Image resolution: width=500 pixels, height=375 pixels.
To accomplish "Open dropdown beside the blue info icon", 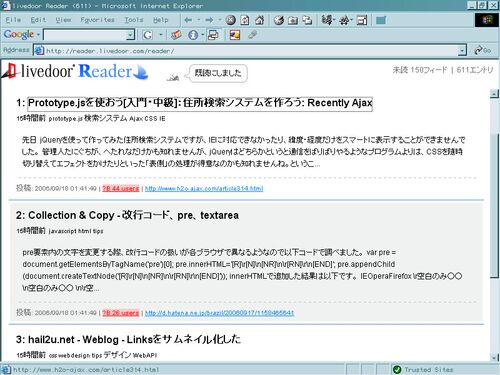I will click(x=202, y=35).
